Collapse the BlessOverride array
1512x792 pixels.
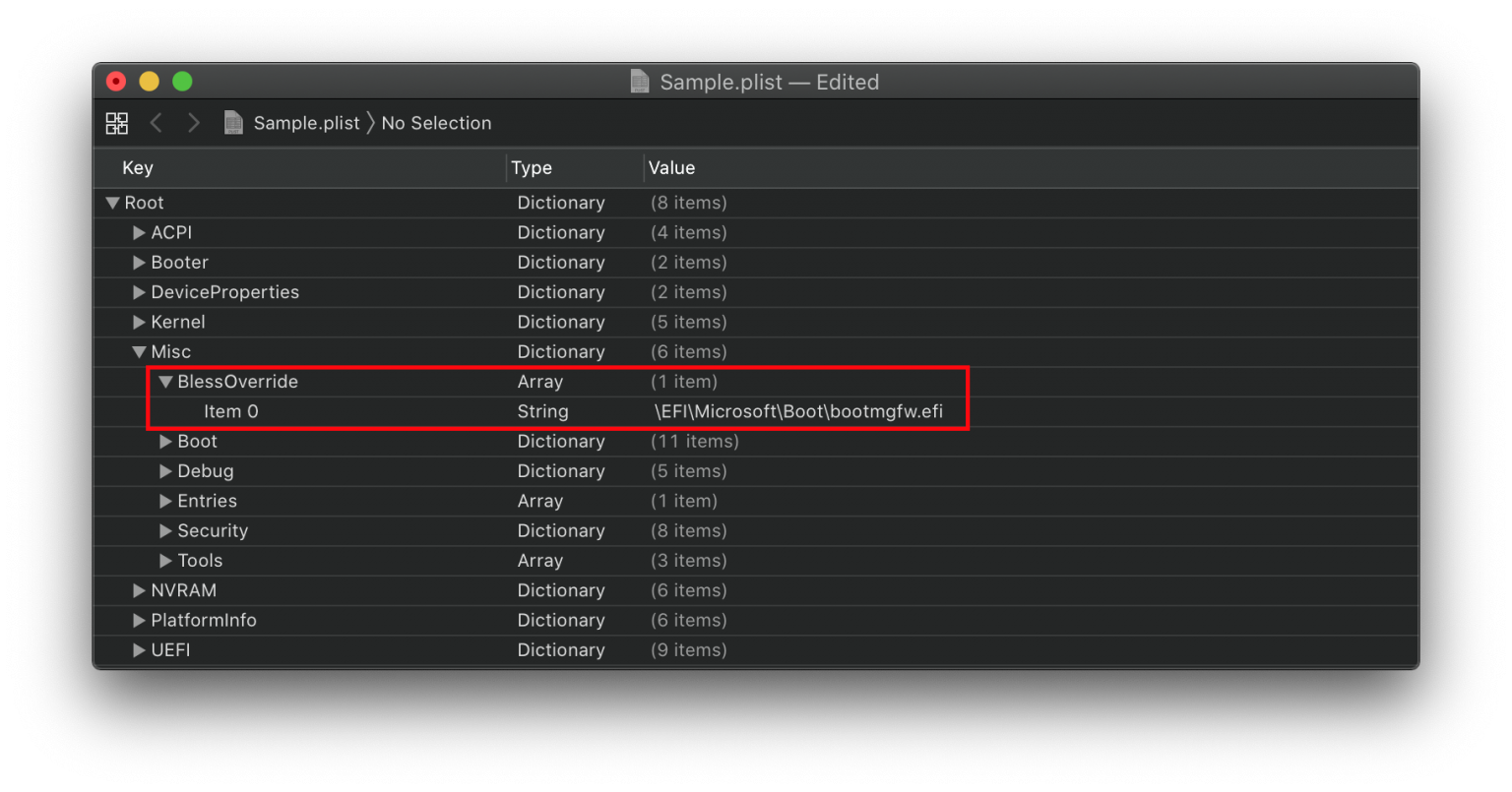(165, 382)
